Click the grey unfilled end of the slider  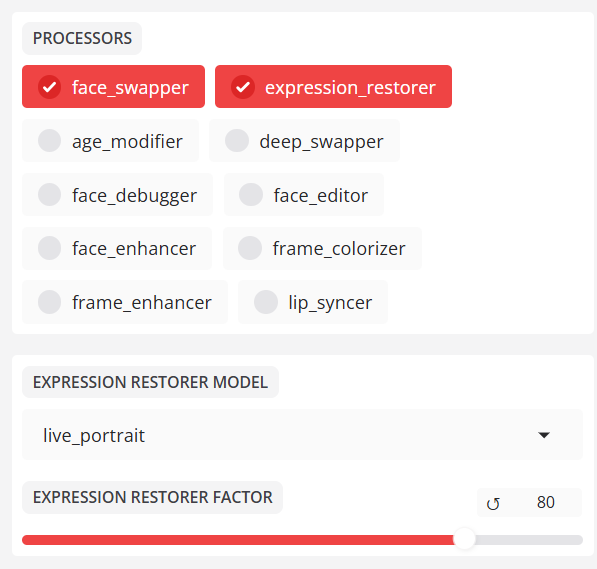pyautogui.click(x=529, y=540)
